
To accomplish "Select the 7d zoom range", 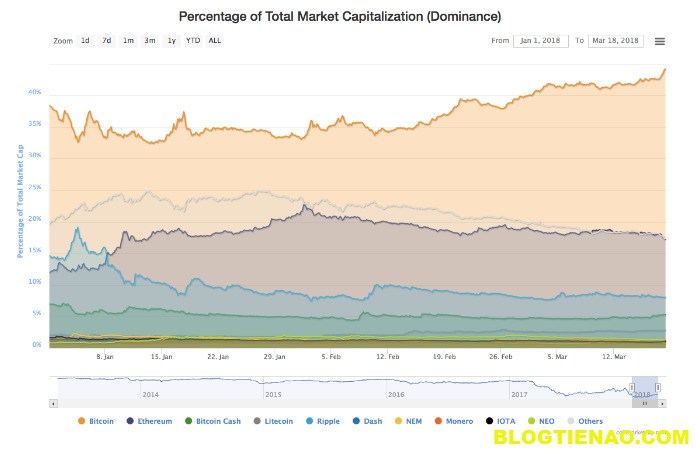I will coord(106,41).
